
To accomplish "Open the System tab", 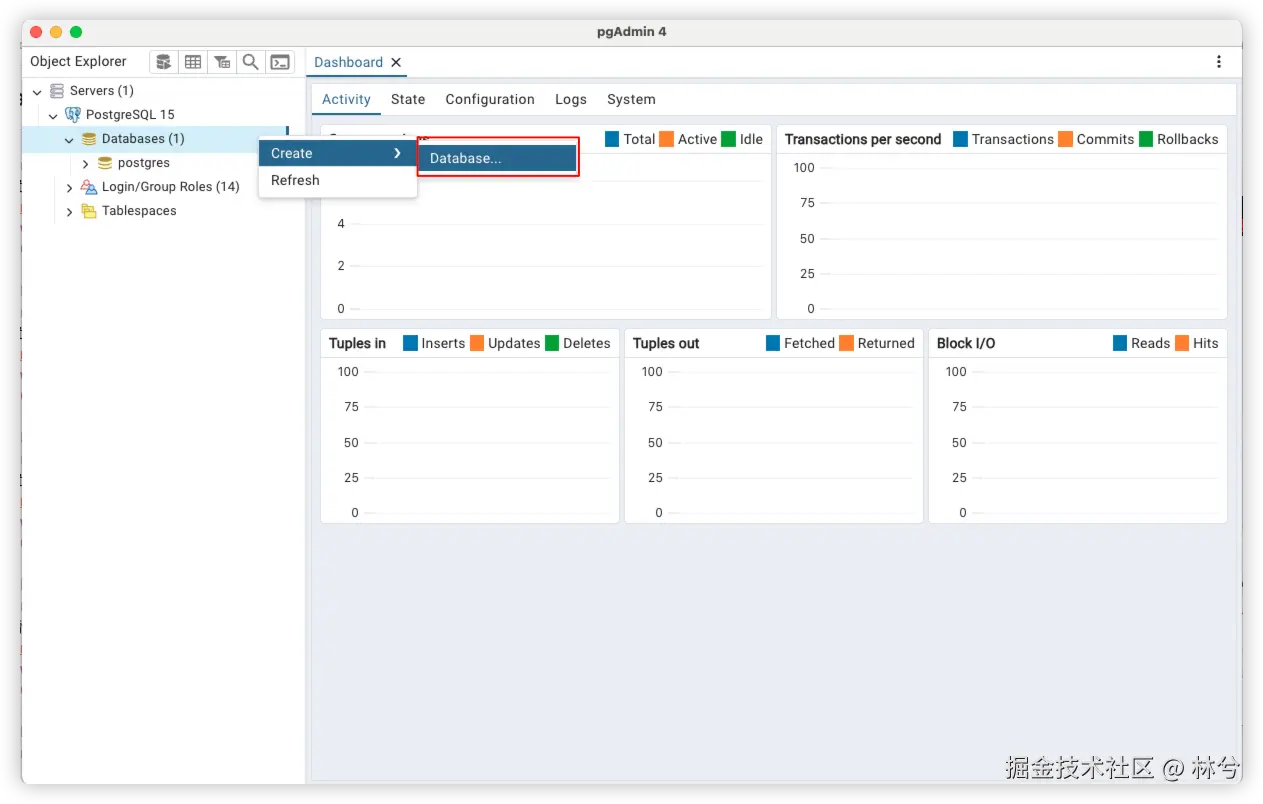I will 631,99.
